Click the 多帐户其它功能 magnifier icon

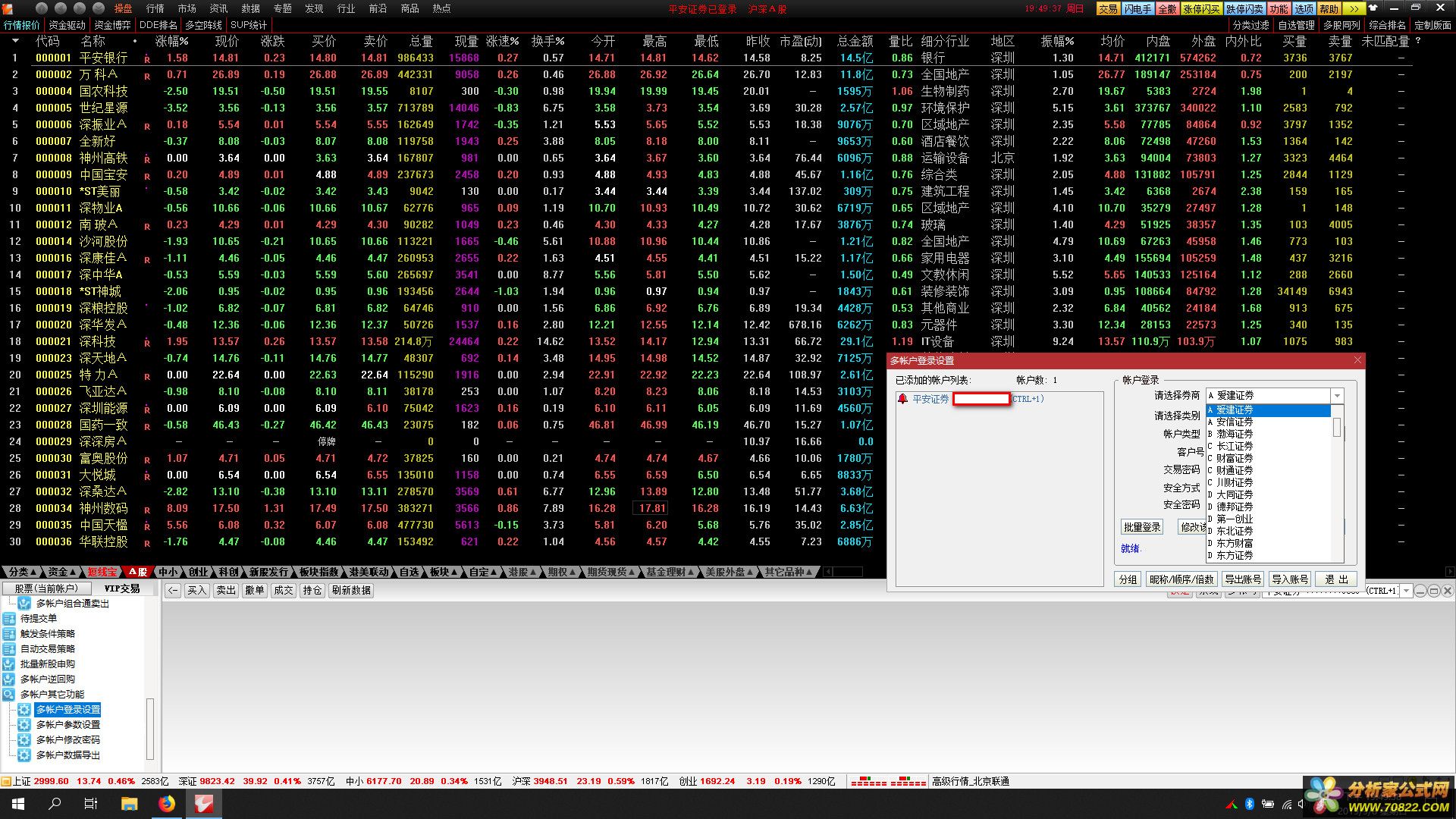9,694
